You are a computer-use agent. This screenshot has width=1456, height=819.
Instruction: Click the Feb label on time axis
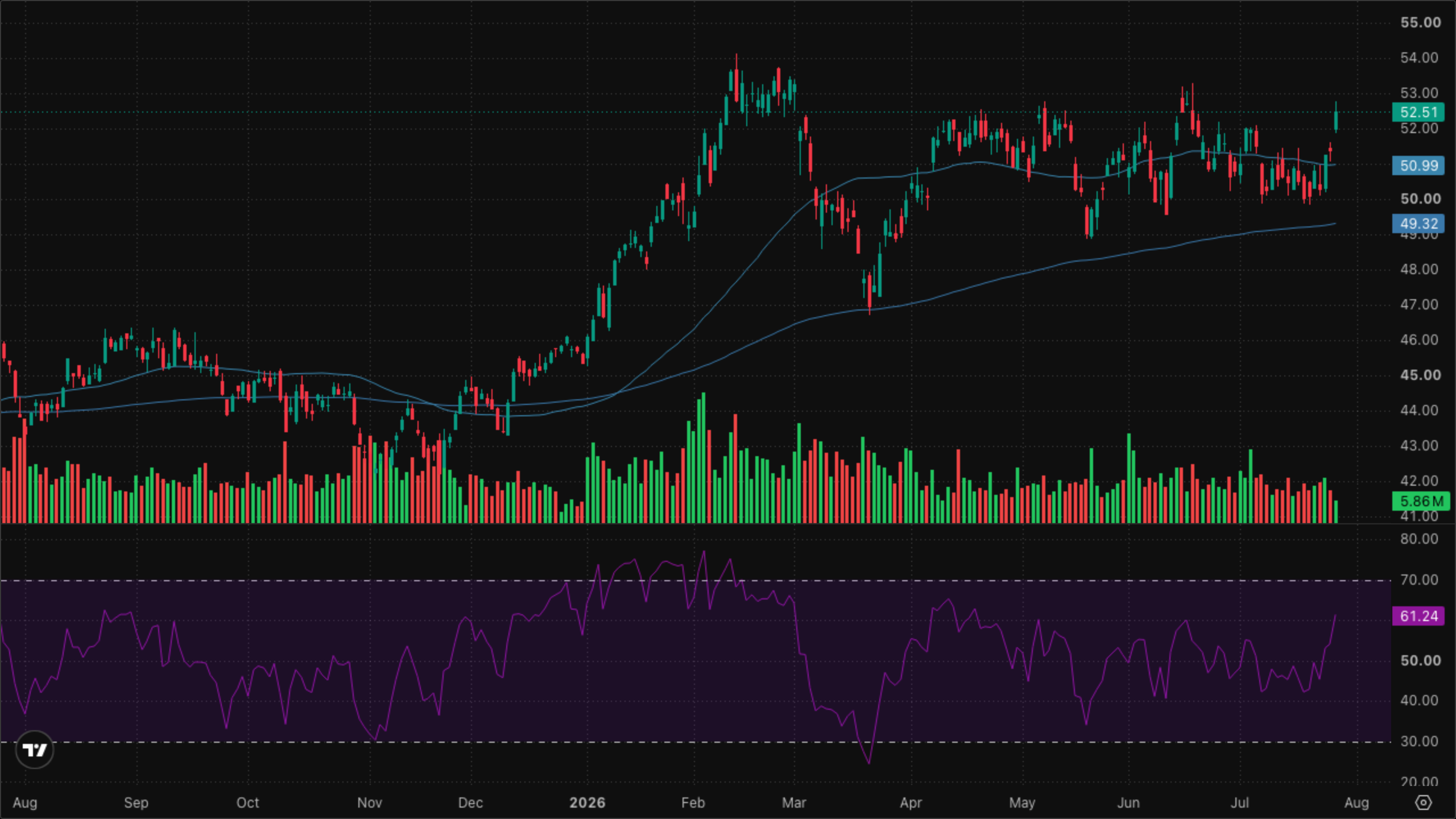tap(693, 803)
